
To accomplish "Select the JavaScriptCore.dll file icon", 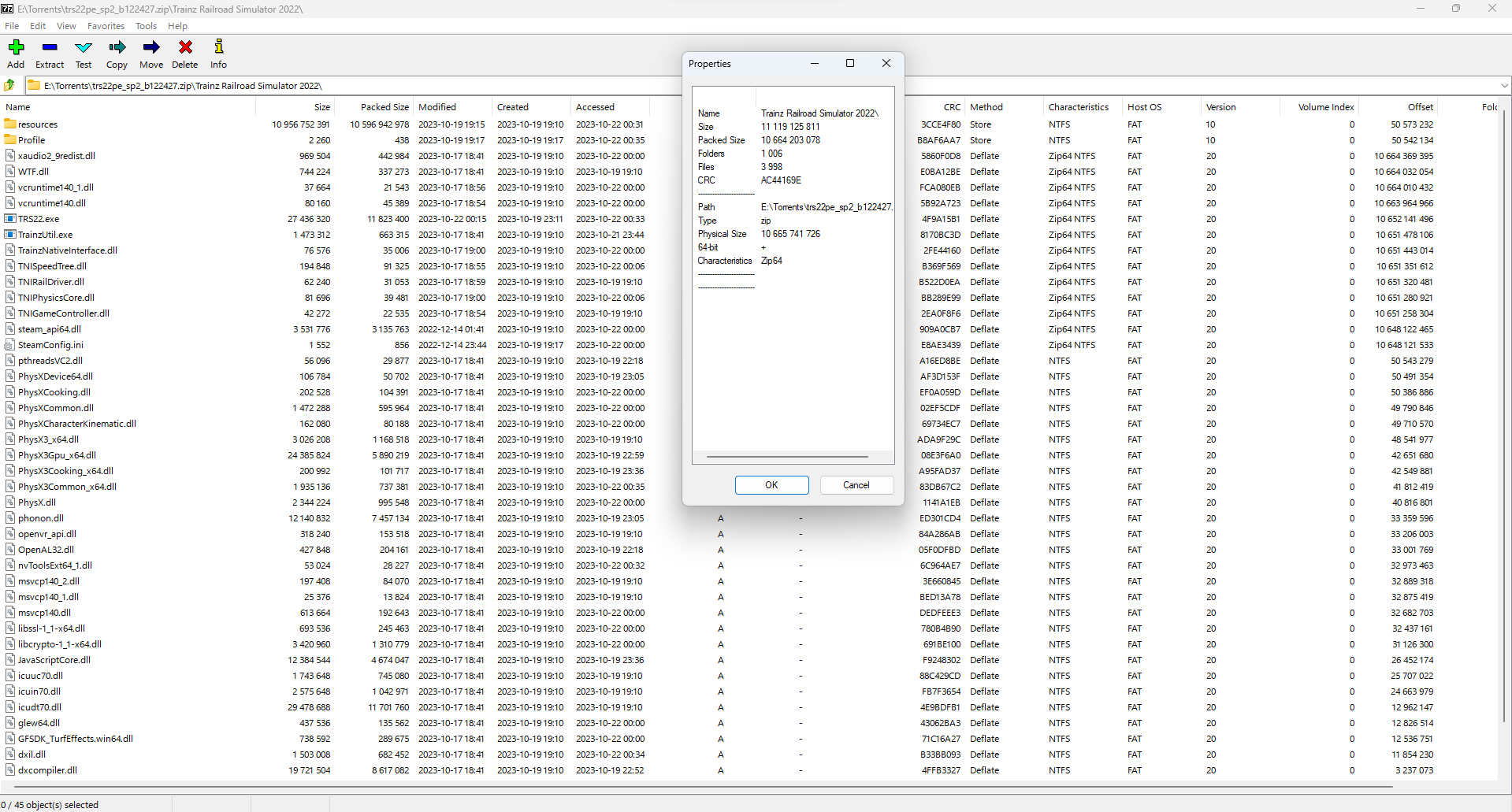I will pos(10,659).
